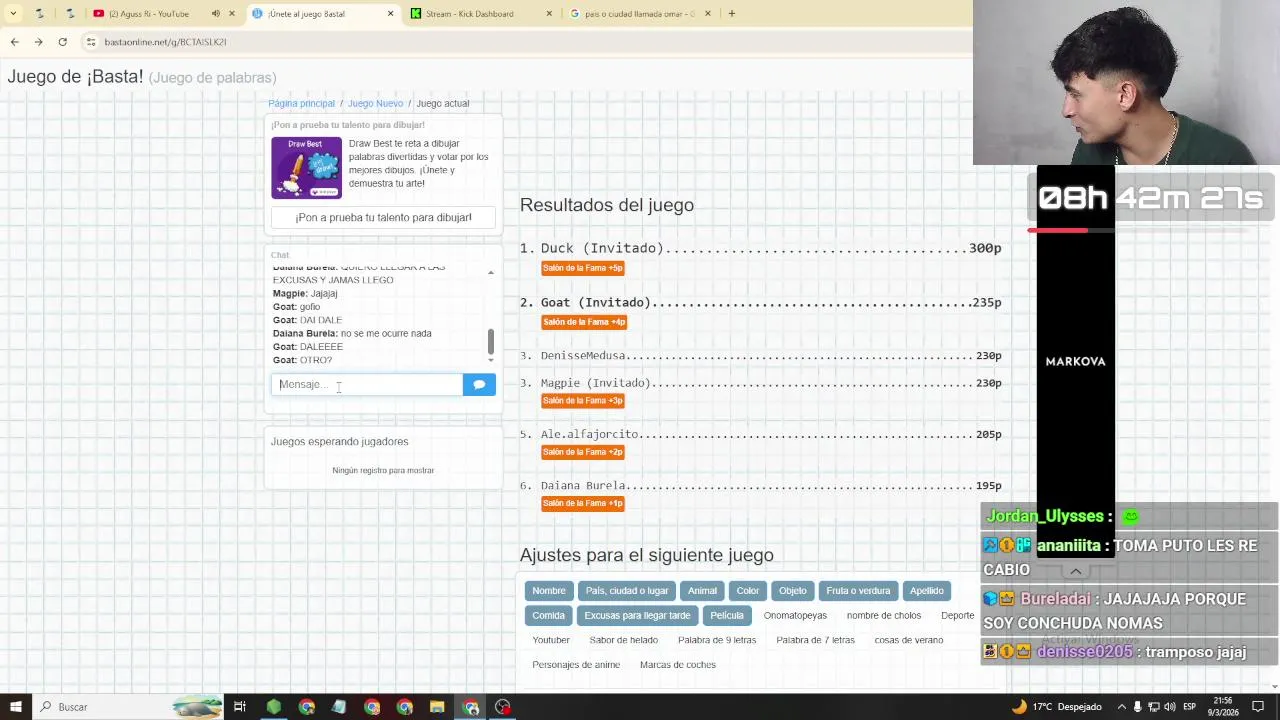
Task: Enable the Youtuber category
Action: pyautogui.click(x=551, y=640)
